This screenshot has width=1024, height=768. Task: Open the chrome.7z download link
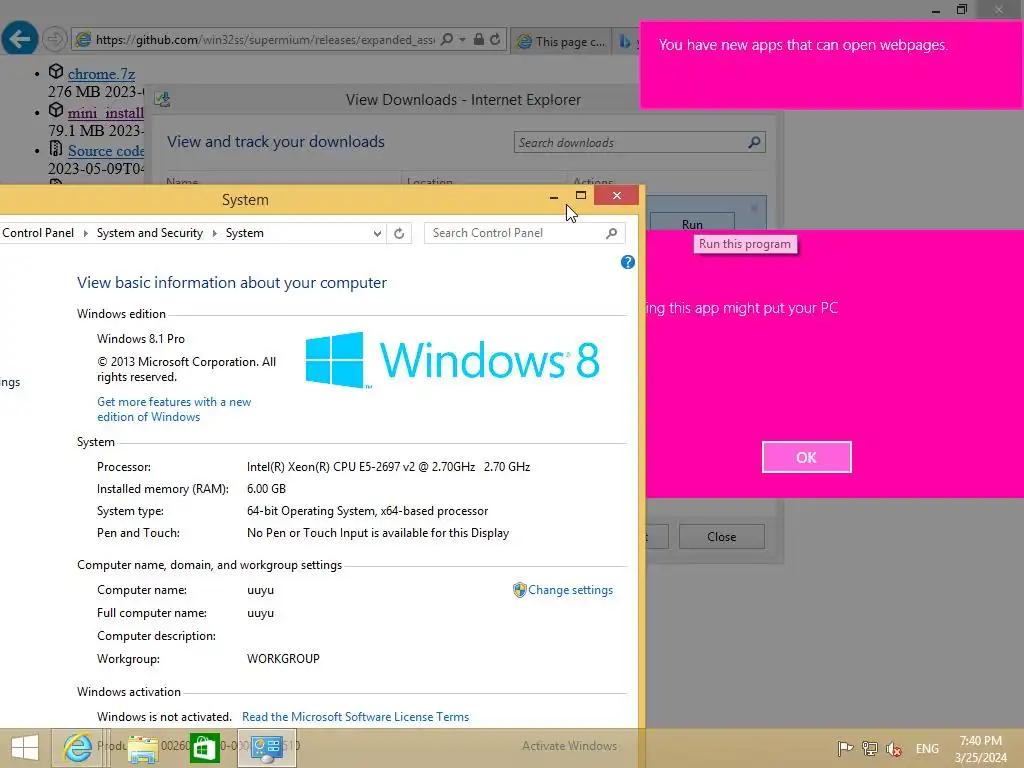(101, 74)
